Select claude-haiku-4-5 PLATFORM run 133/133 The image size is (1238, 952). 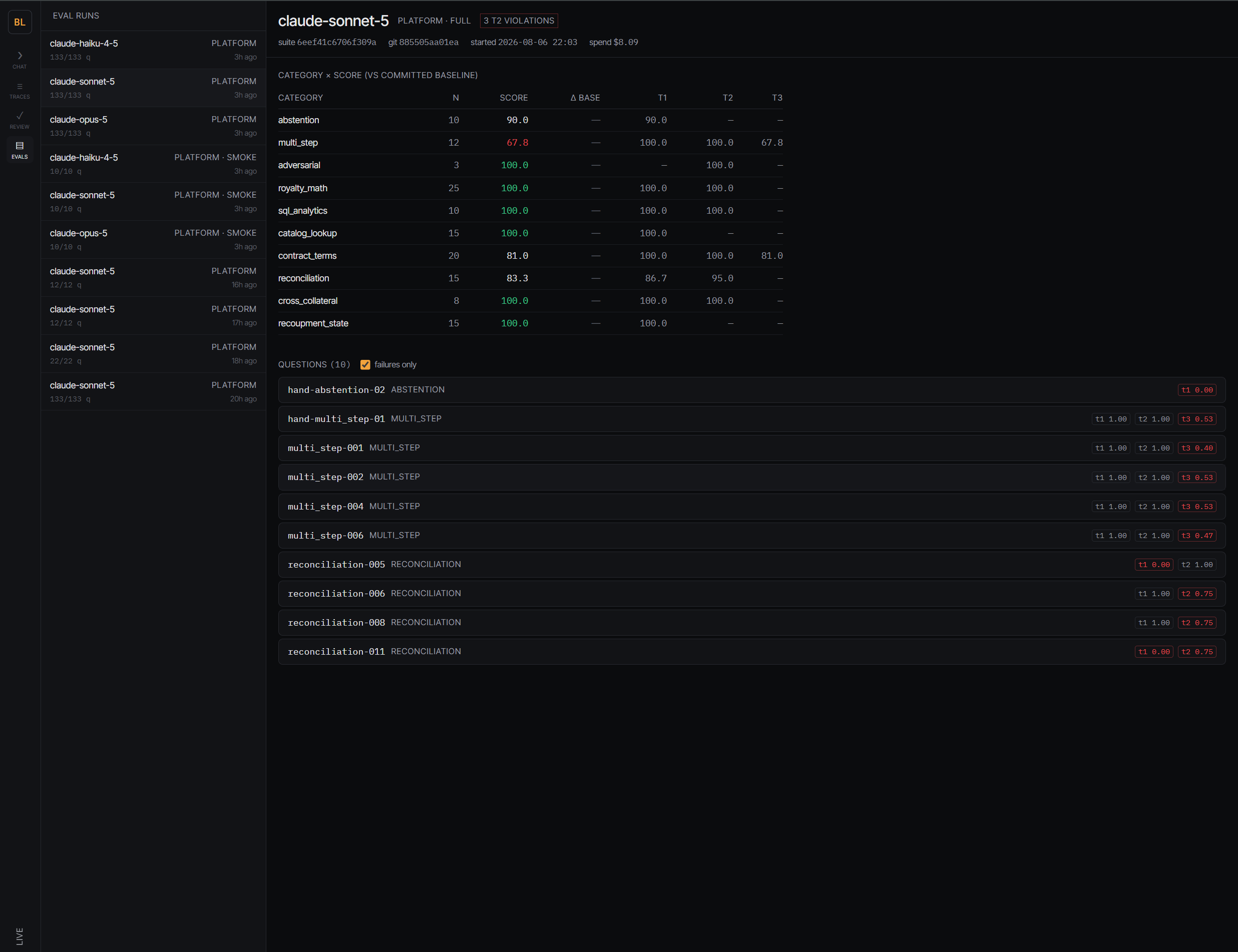click(x=153, y=50)
